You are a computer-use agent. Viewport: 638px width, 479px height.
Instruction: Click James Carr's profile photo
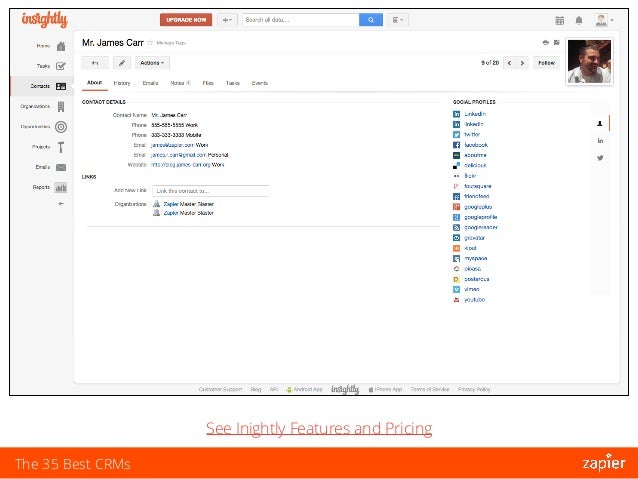(589, 61)
